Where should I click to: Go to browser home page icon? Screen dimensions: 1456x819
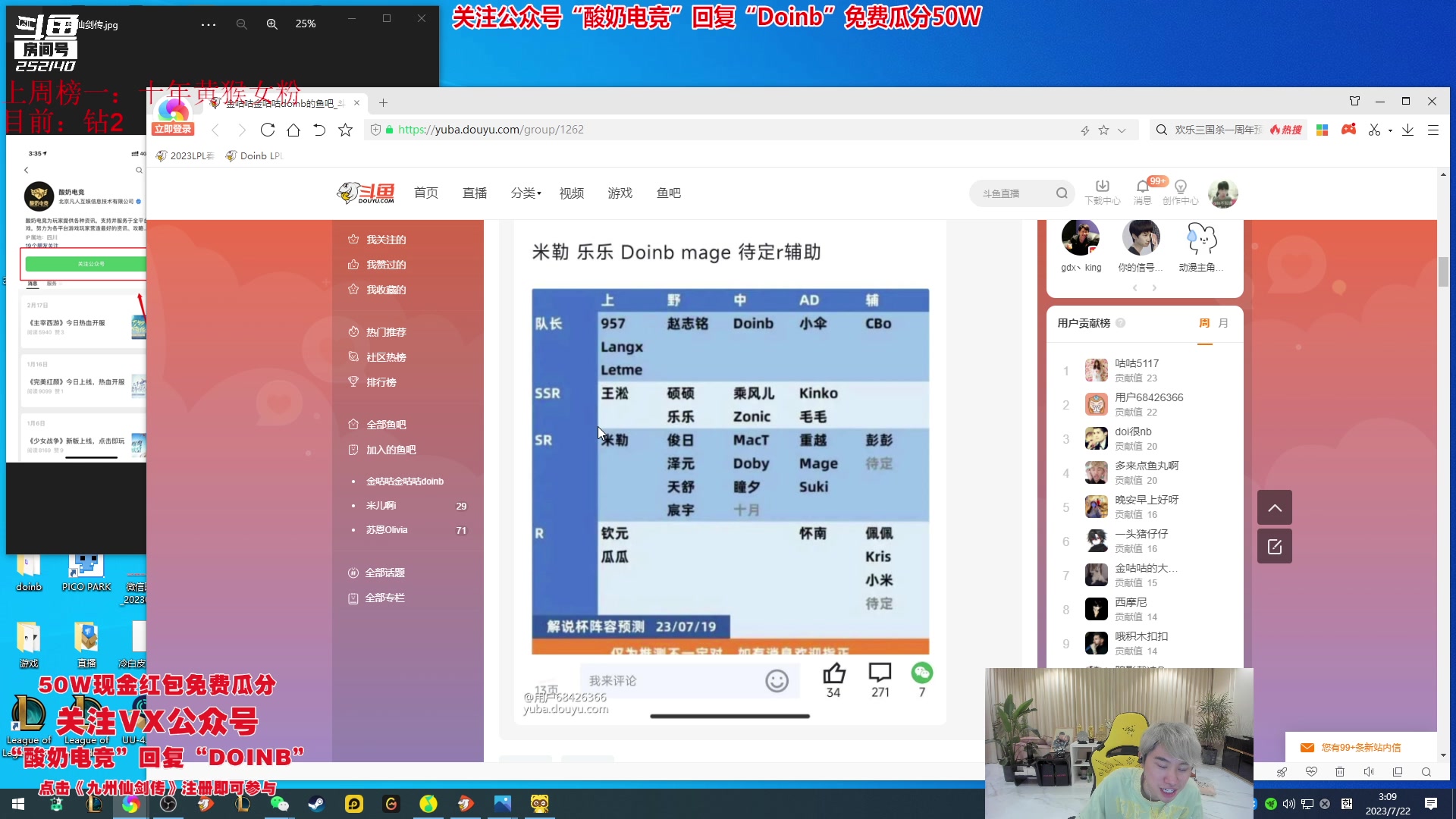point(293,130)
